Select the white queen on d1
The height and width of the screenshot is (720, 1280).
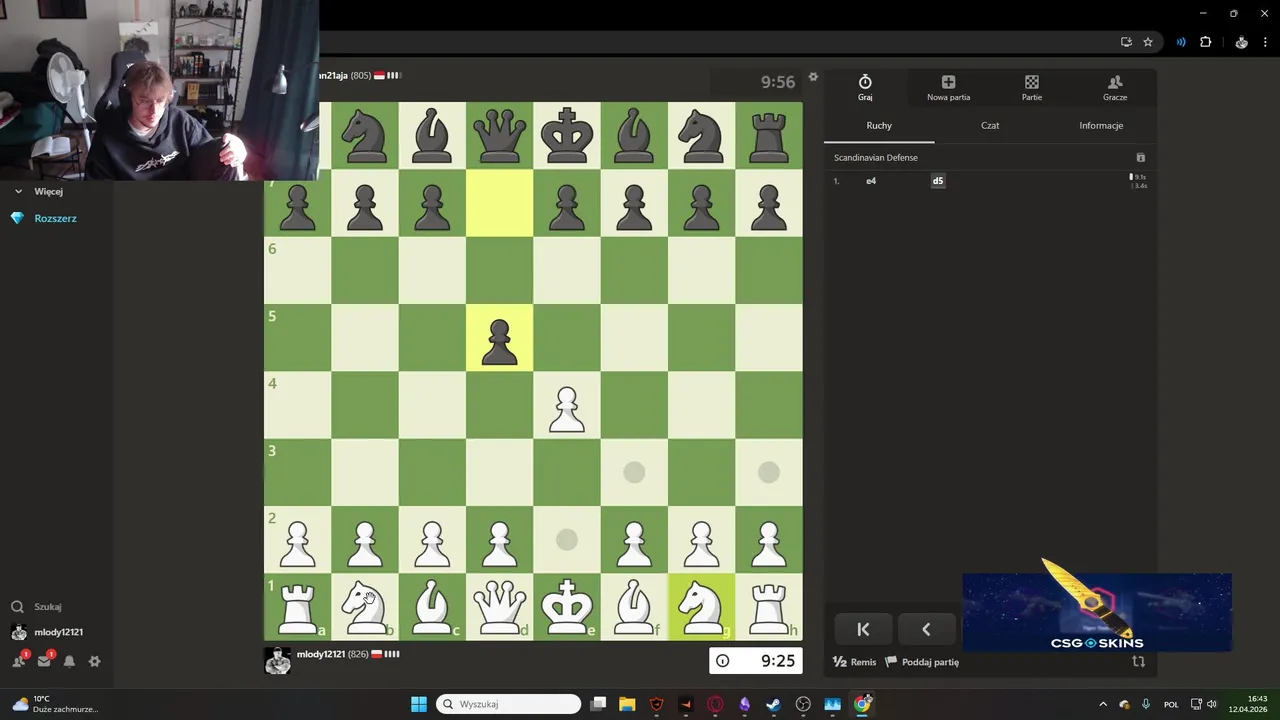pos(500,607)
